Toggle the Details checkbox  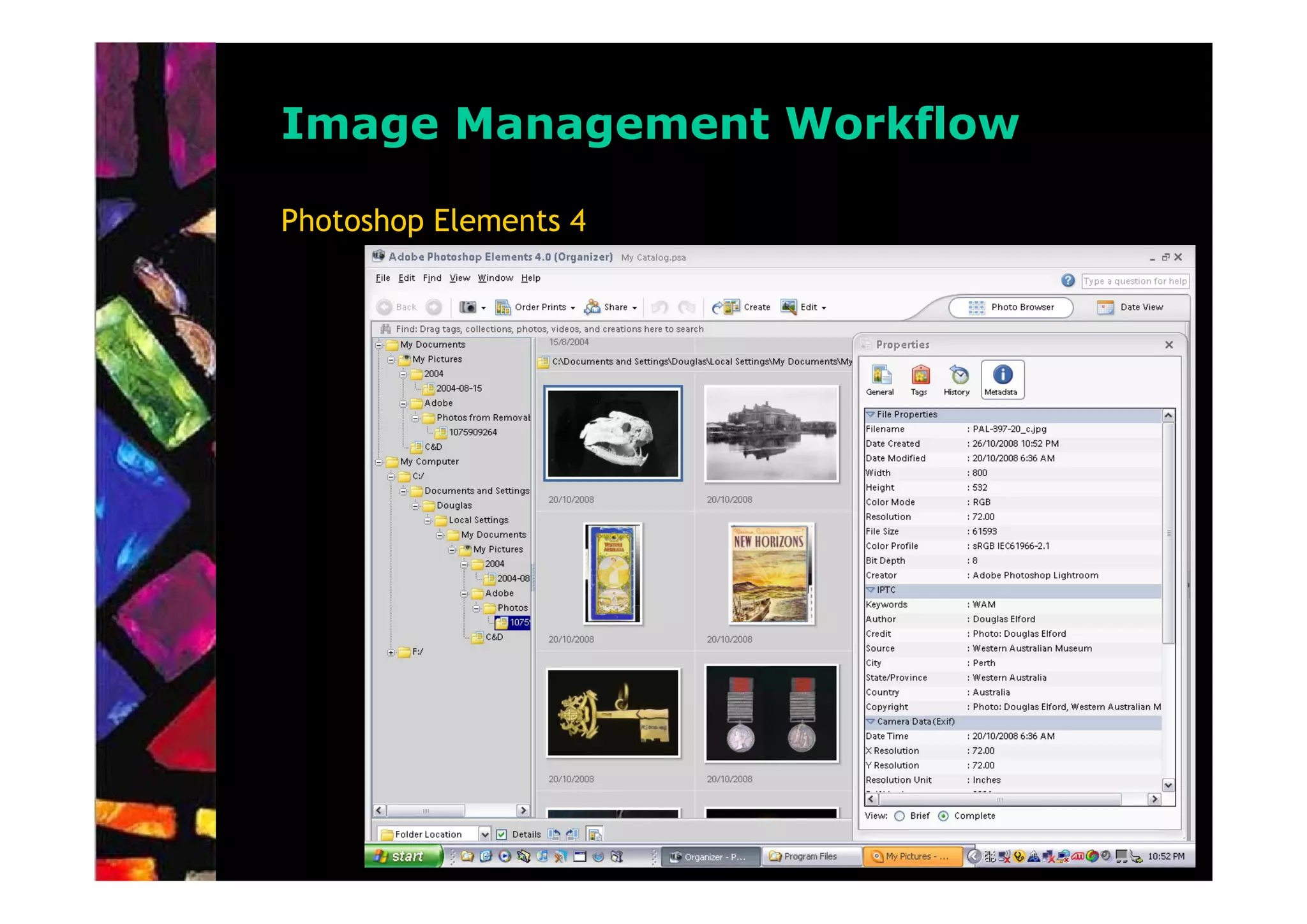[x=502, y=834]
